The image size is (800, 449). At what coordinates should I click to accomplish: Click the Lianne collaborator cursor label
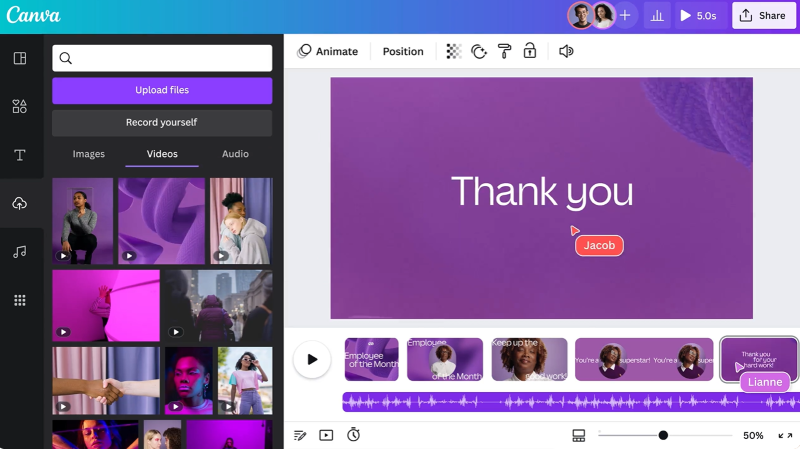[x=765, y=382]
